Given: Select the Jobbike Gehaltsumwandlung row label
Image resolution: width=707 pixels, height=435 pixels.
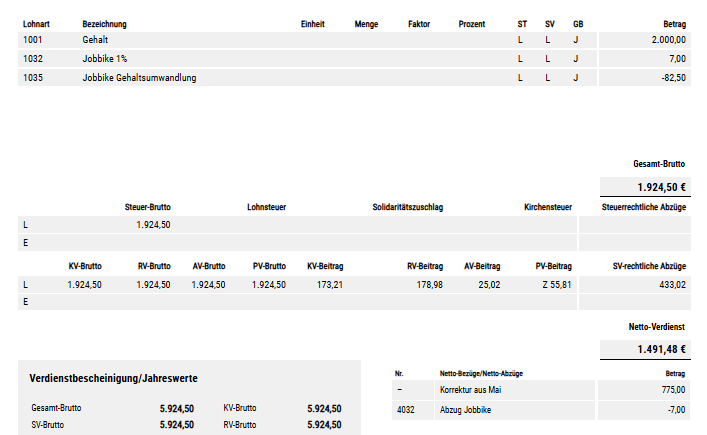Looking at the screenshot, I should coord(139,78).
